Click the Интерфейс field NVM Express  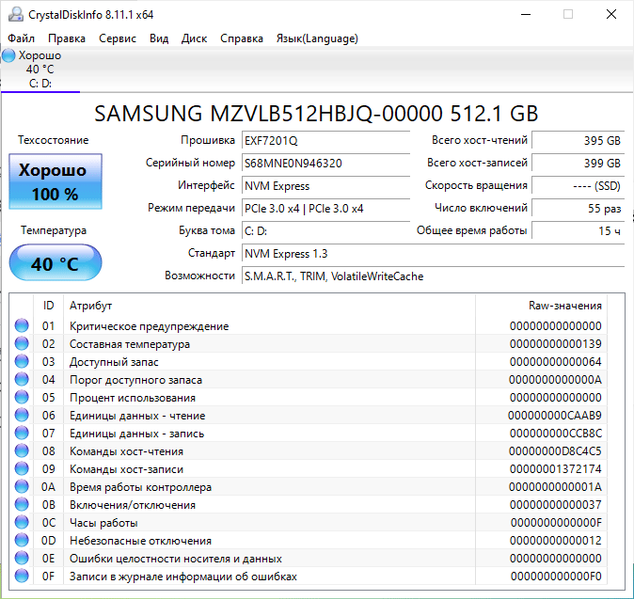point(326,186)
